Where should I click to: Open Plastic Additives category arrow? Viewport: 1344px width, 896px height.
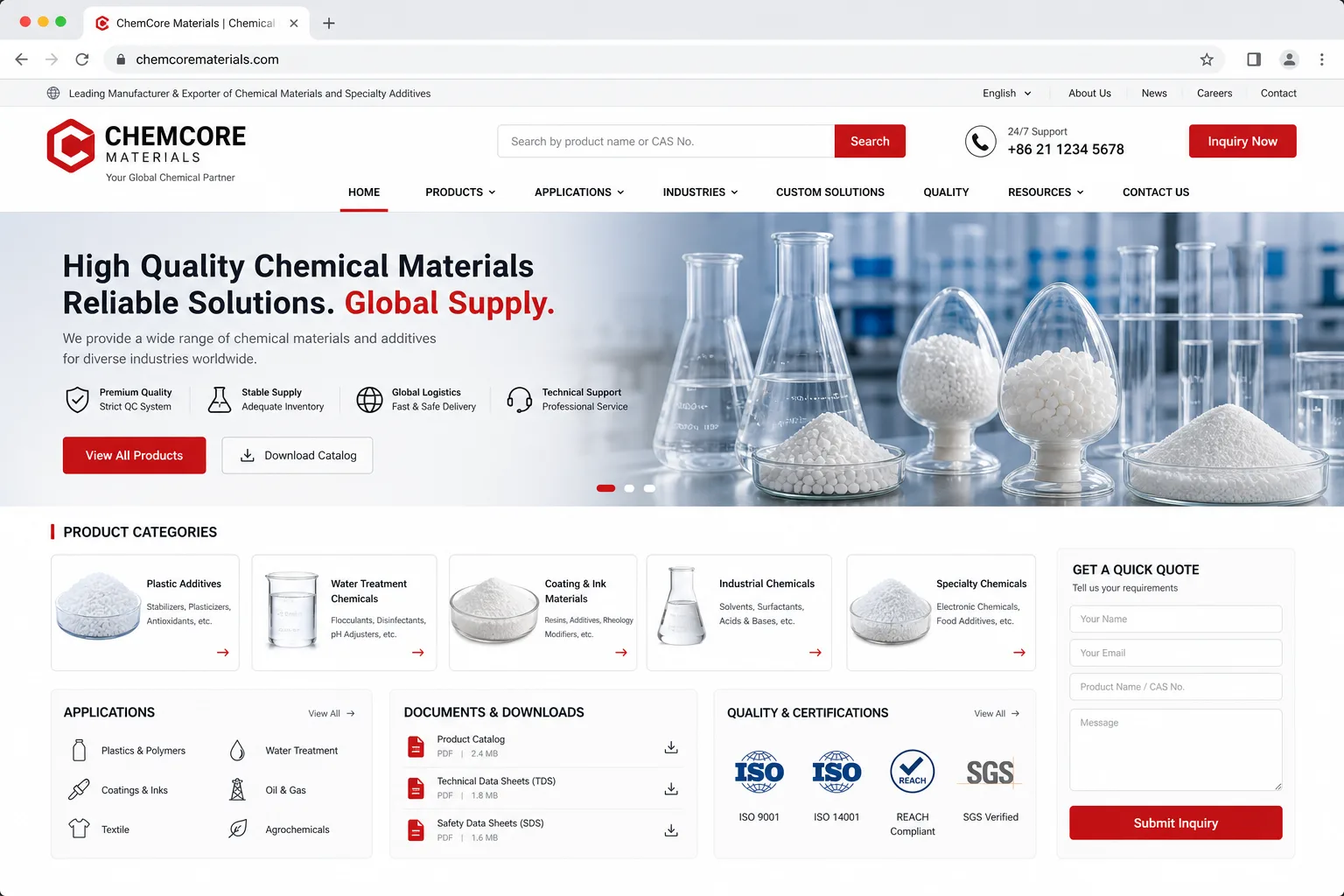point(223,653)
